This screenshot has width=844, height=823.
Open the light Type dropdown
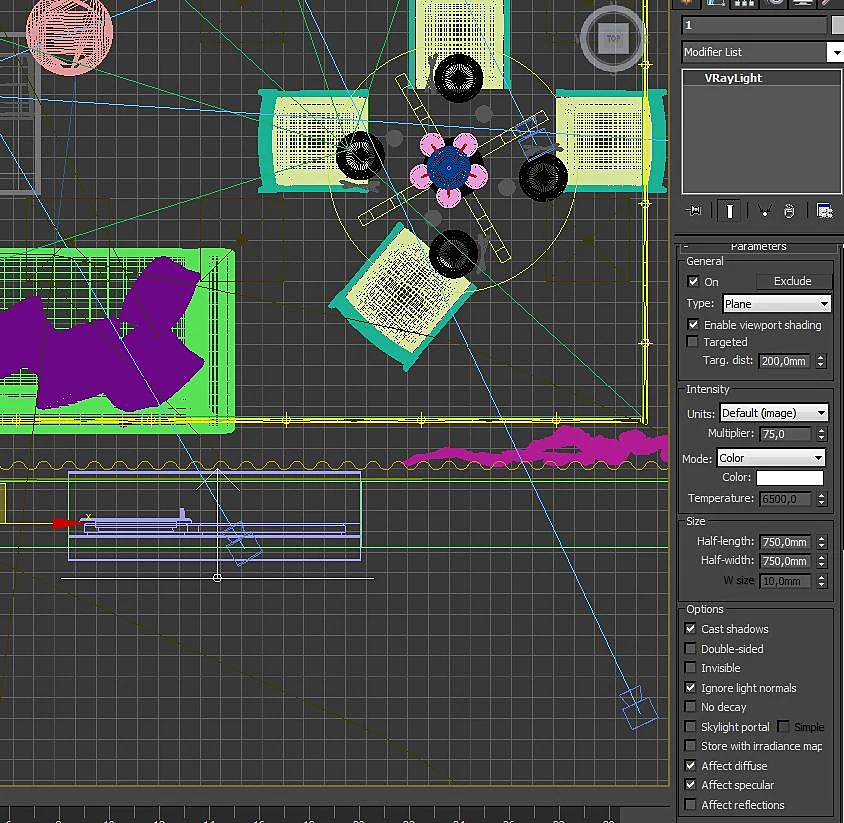[776, 304]
